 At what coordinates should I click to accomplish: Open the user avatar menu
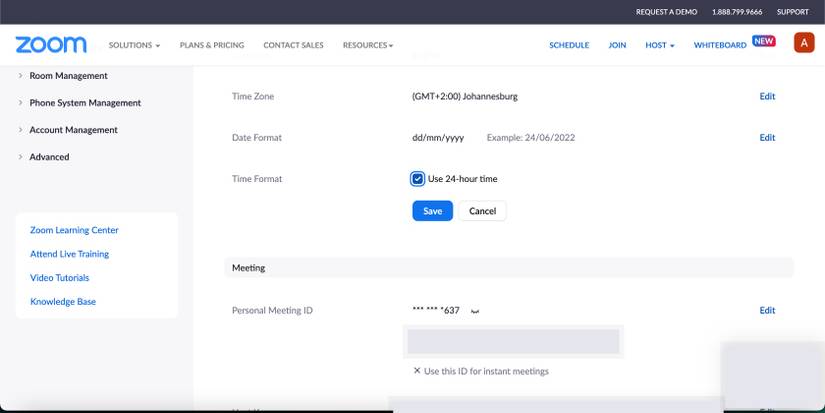(x=804, y=43)
